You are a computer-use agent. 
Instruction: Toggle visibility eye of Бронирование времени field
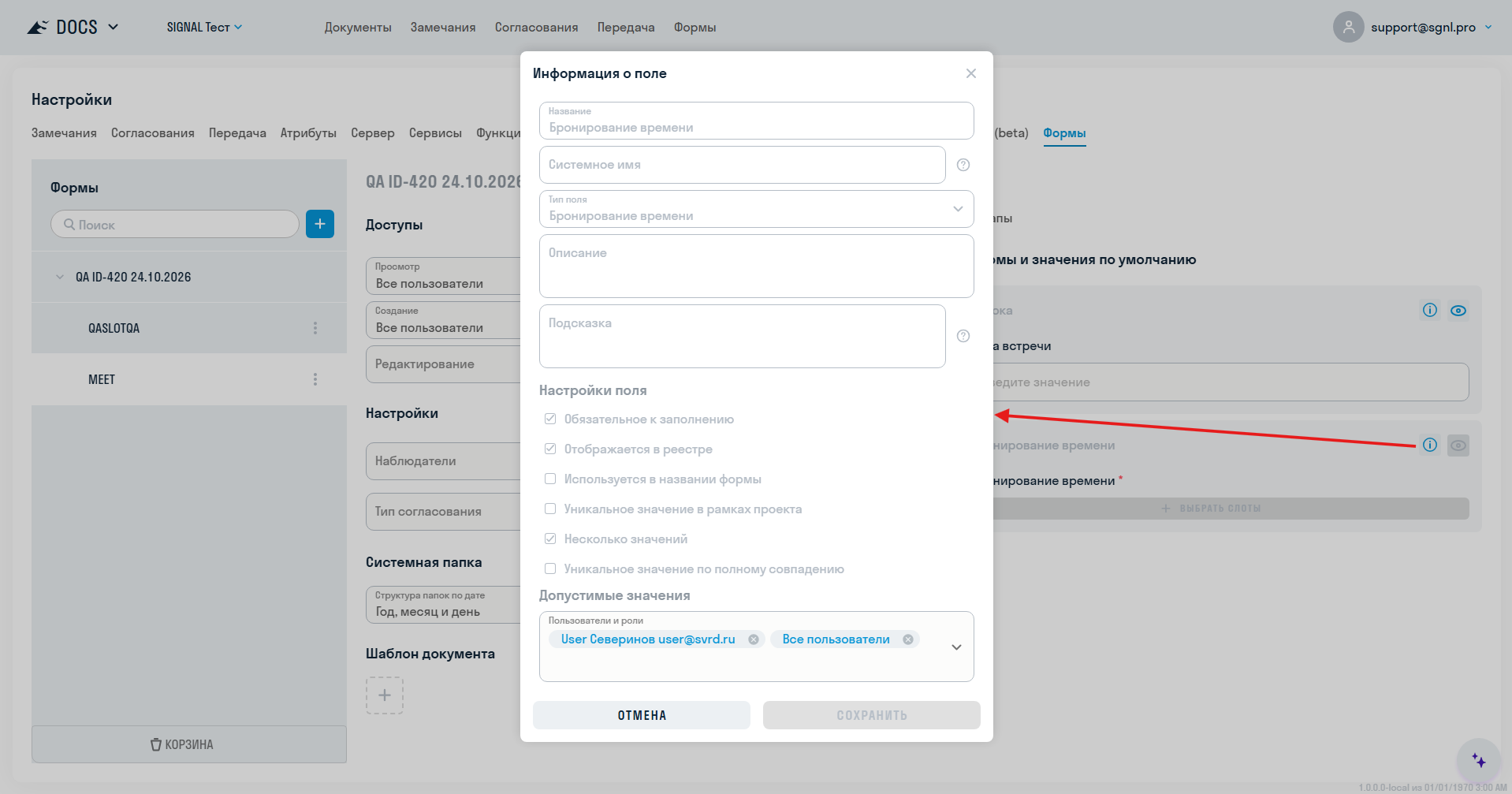point(1458,445)
